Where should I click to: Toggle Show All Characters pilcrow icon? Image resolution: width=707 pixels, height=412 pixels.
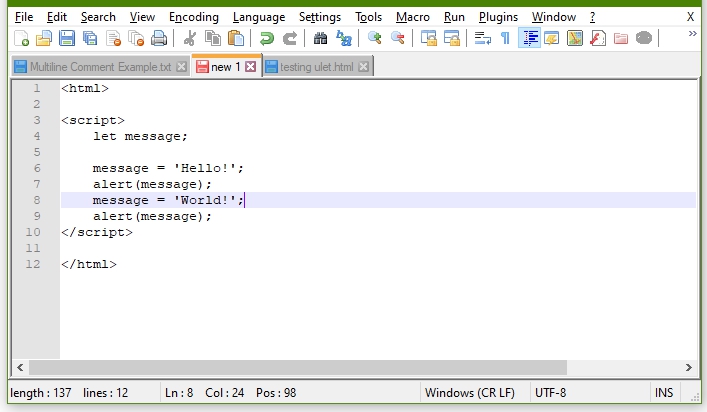pyautogui.click(x=505, y=38)
